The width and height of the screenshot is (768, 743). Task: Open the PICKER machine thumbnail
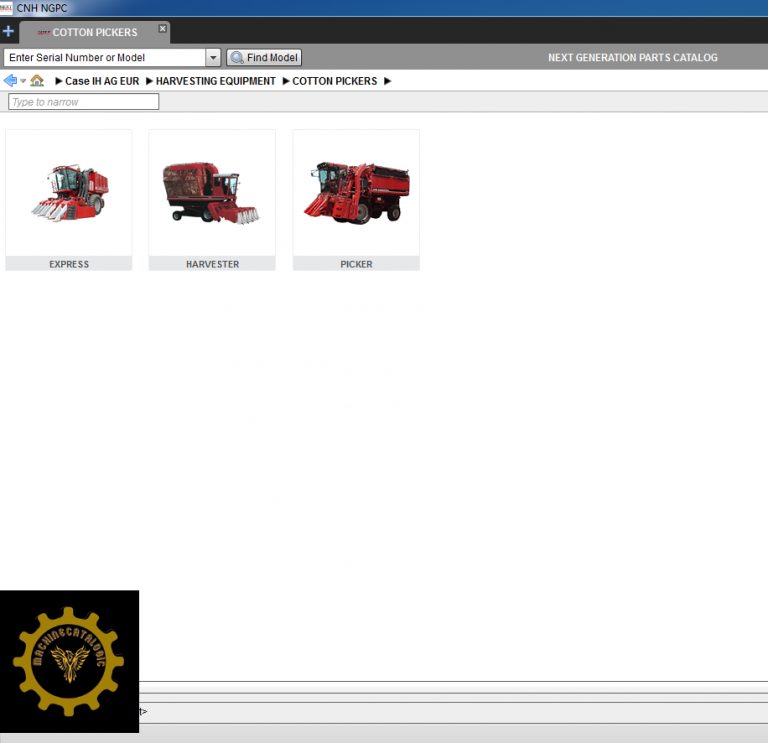click(356, 192)
